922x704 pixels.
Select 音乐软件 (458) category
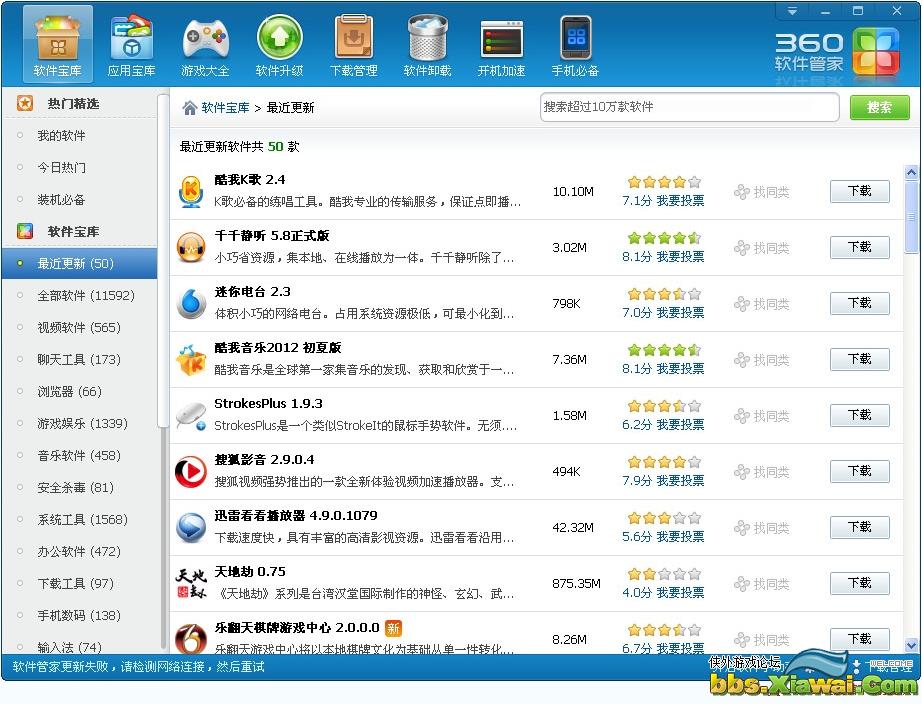coord(79,455)
